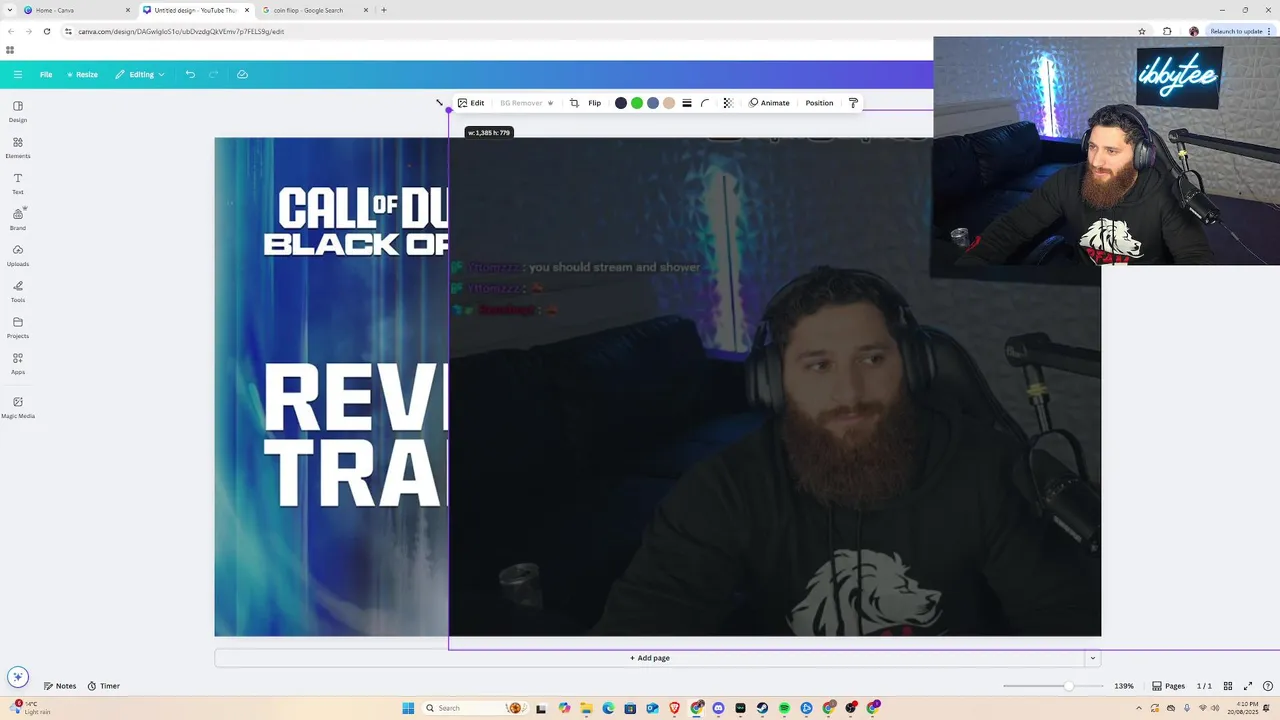The height and width of the screenshot is (720, 1280).
Task: Open the transparency checkerboard control
Action: pos(728,103)
